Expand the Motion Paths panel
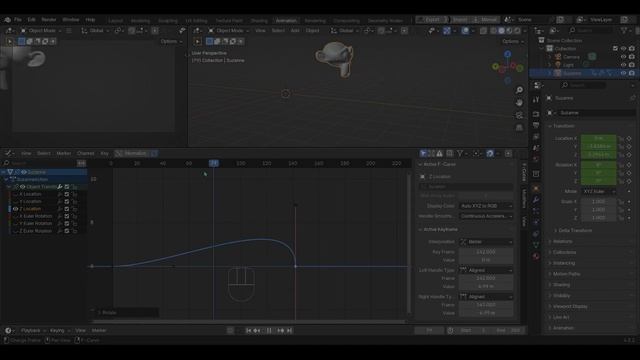Viewport: 640px width, 360px height. (x=566, y=274)
